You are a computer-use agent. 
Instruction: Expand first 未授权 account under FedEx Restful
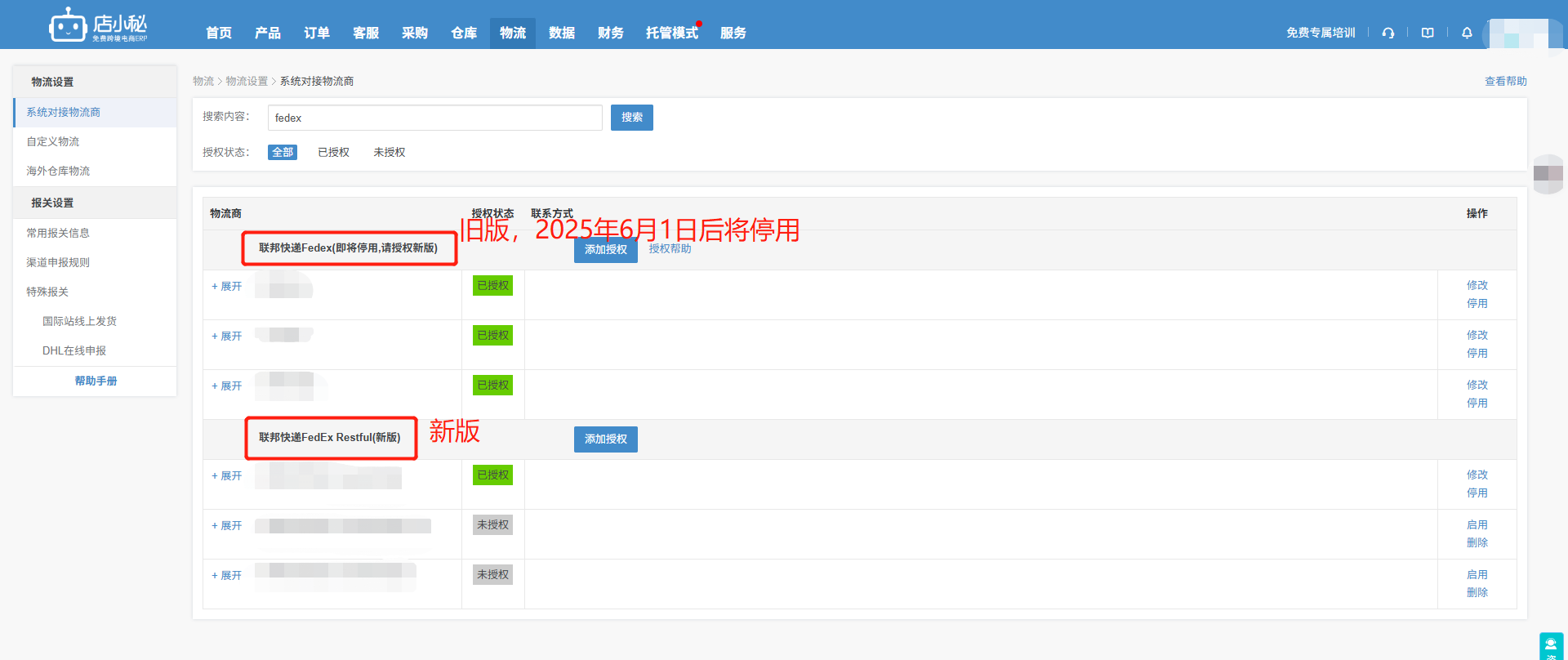tap(227, 526)
